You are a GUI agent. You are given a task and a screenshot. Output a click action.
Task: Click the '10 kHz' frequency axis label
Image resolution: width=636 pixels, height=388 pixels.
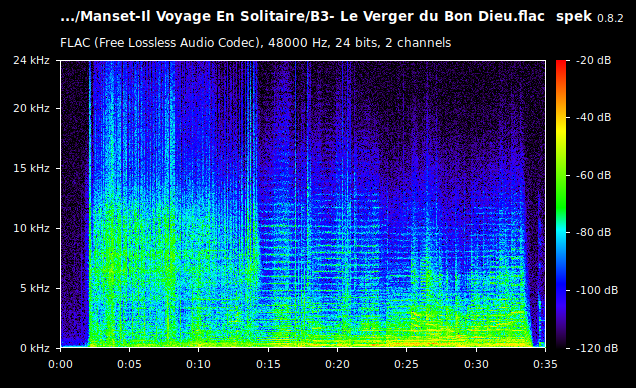(31, 228)
